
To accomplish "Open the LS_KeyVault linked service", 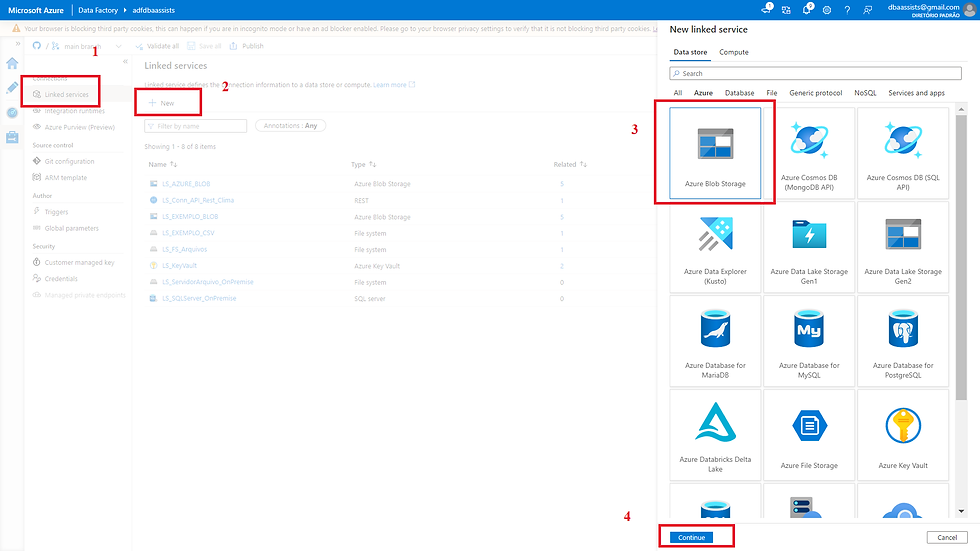I will click(x=179, y=266).
